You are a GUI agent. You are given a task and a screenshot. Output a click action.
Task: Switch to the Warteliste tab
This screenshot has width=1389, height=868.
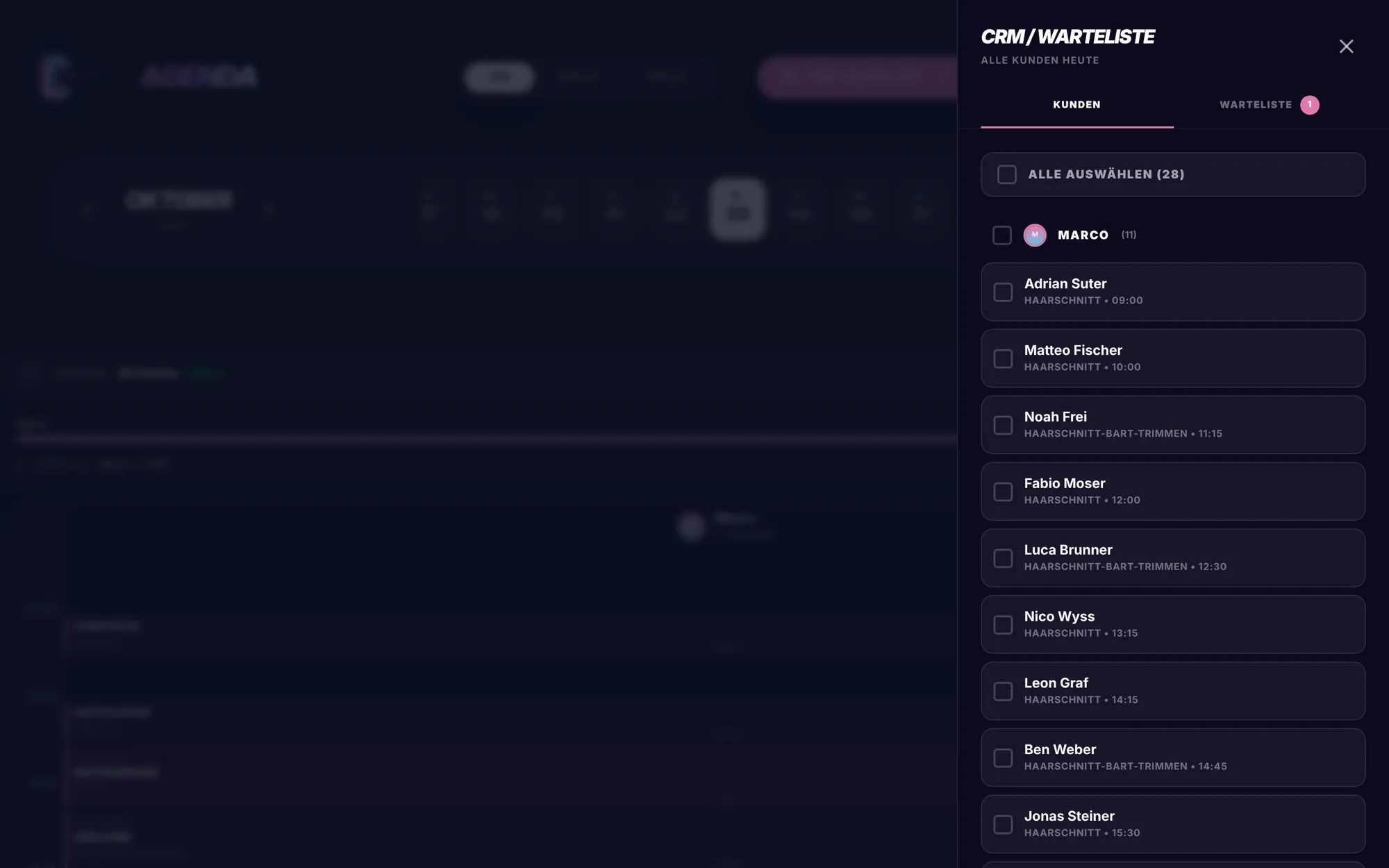[x=1269, y=105]
